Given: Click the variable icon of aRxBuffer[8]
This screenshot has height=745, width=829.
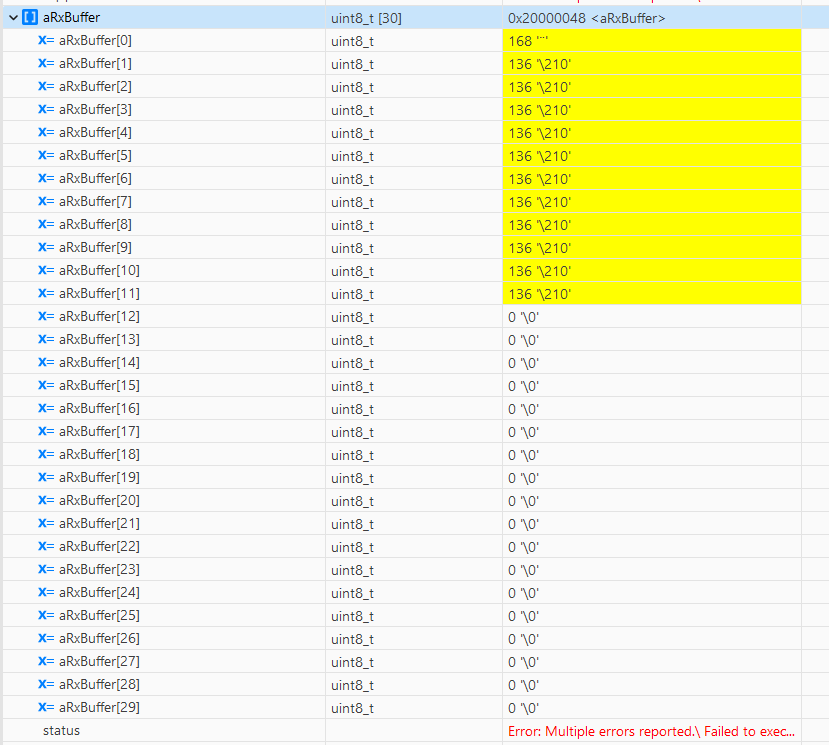Looking at the screenshot, I should click(46, 224).
